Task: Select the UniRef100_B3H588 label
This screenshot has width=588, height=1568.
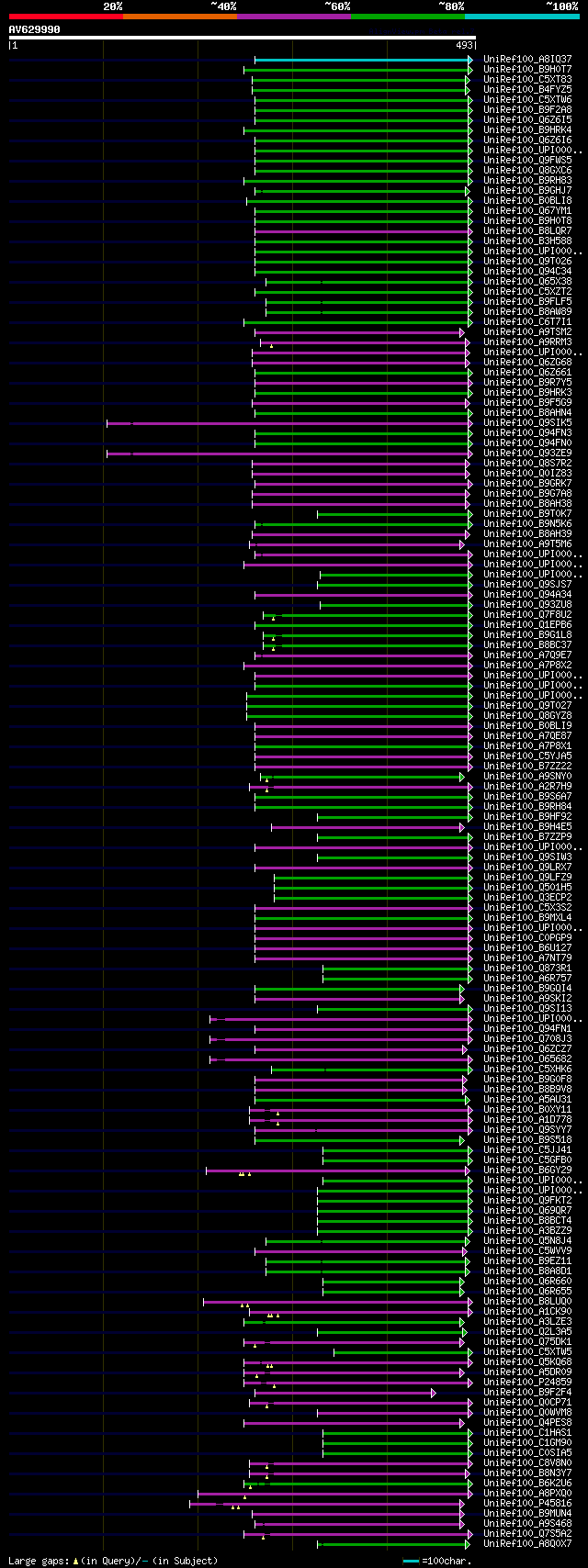Action: click(x=527, y=241)
